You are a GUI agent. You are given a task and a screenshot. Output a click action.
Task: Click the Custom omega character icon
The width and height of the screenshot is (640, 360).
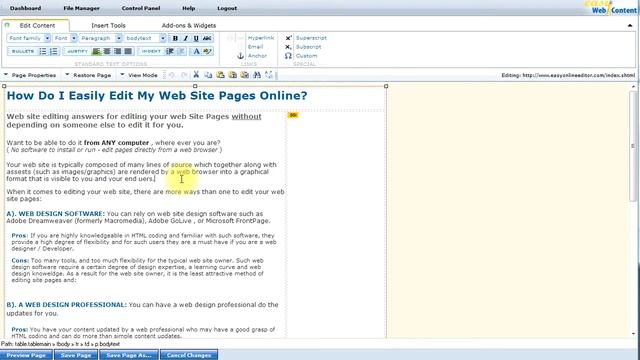(x=288, y=56)
